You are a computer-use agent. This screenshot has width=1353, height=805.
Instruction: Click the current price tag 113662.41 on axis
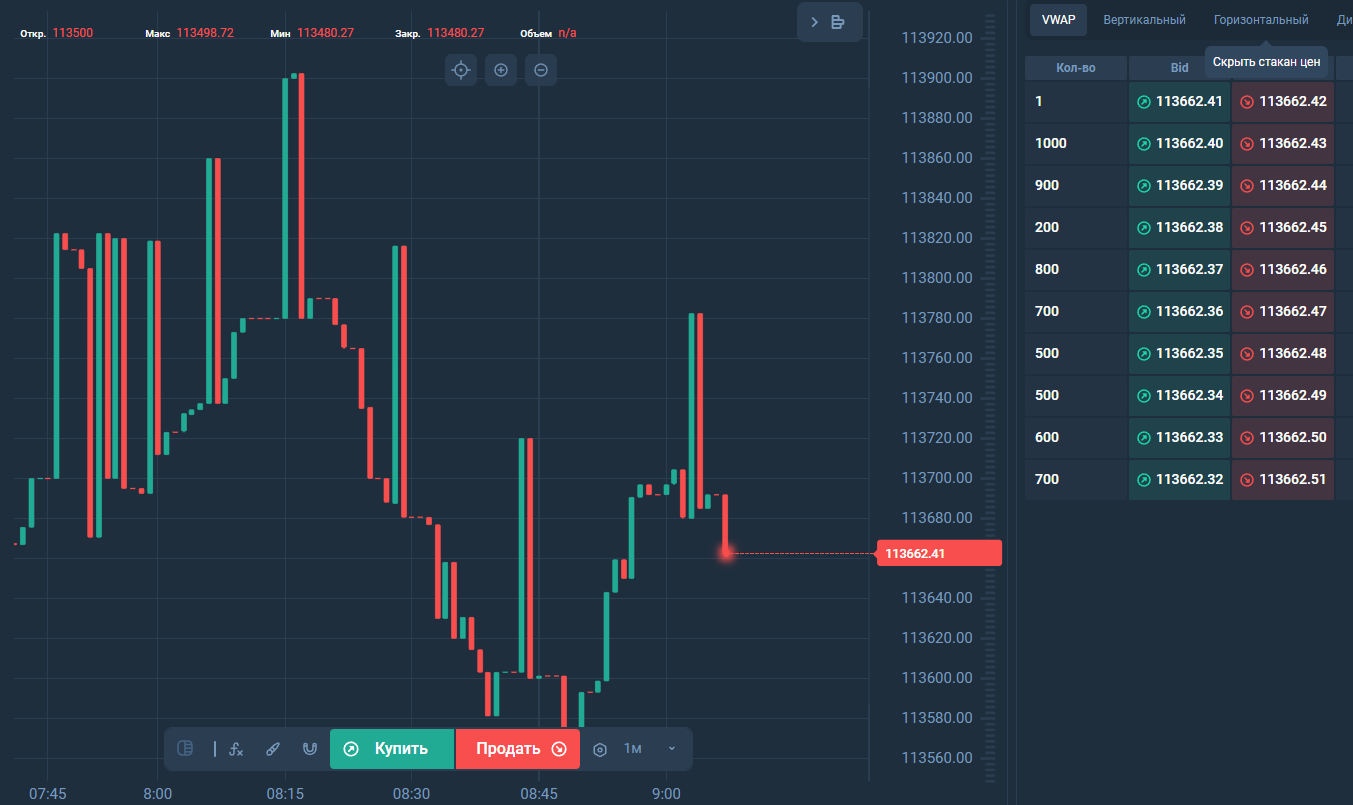coord(939,553)
